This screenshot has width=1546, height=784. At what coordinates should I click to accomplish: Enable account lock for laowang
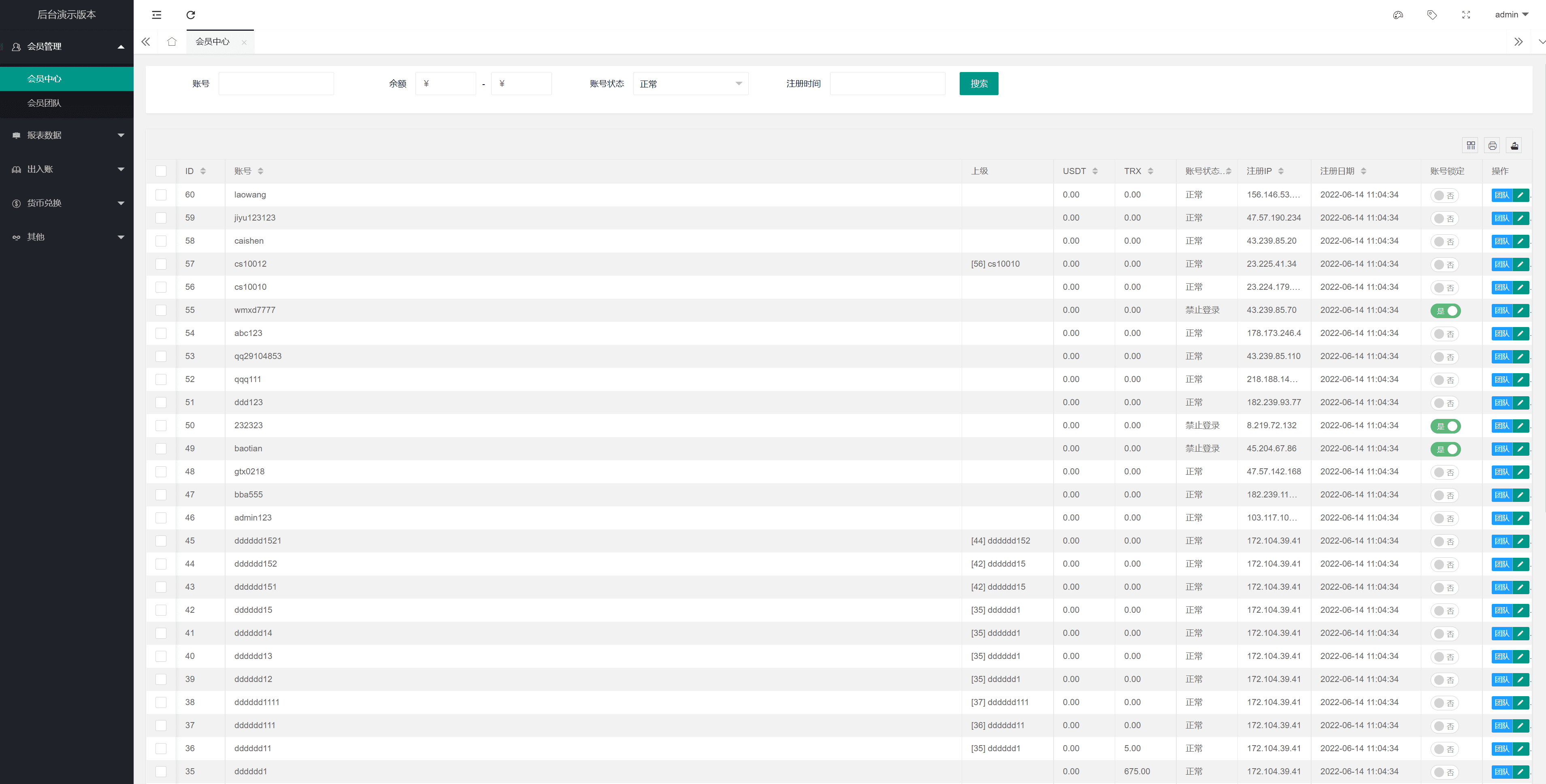[1445, 195]
